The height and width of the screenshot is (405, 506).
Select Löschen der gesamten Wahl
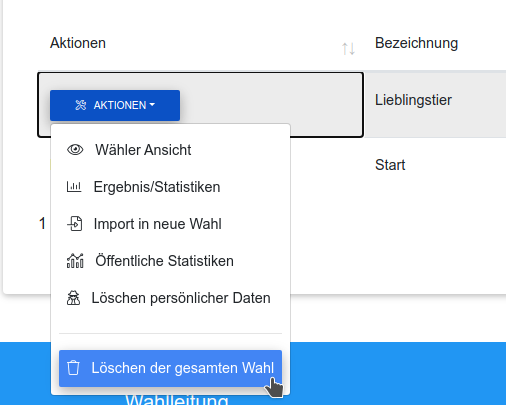click(x=170, y=368)
